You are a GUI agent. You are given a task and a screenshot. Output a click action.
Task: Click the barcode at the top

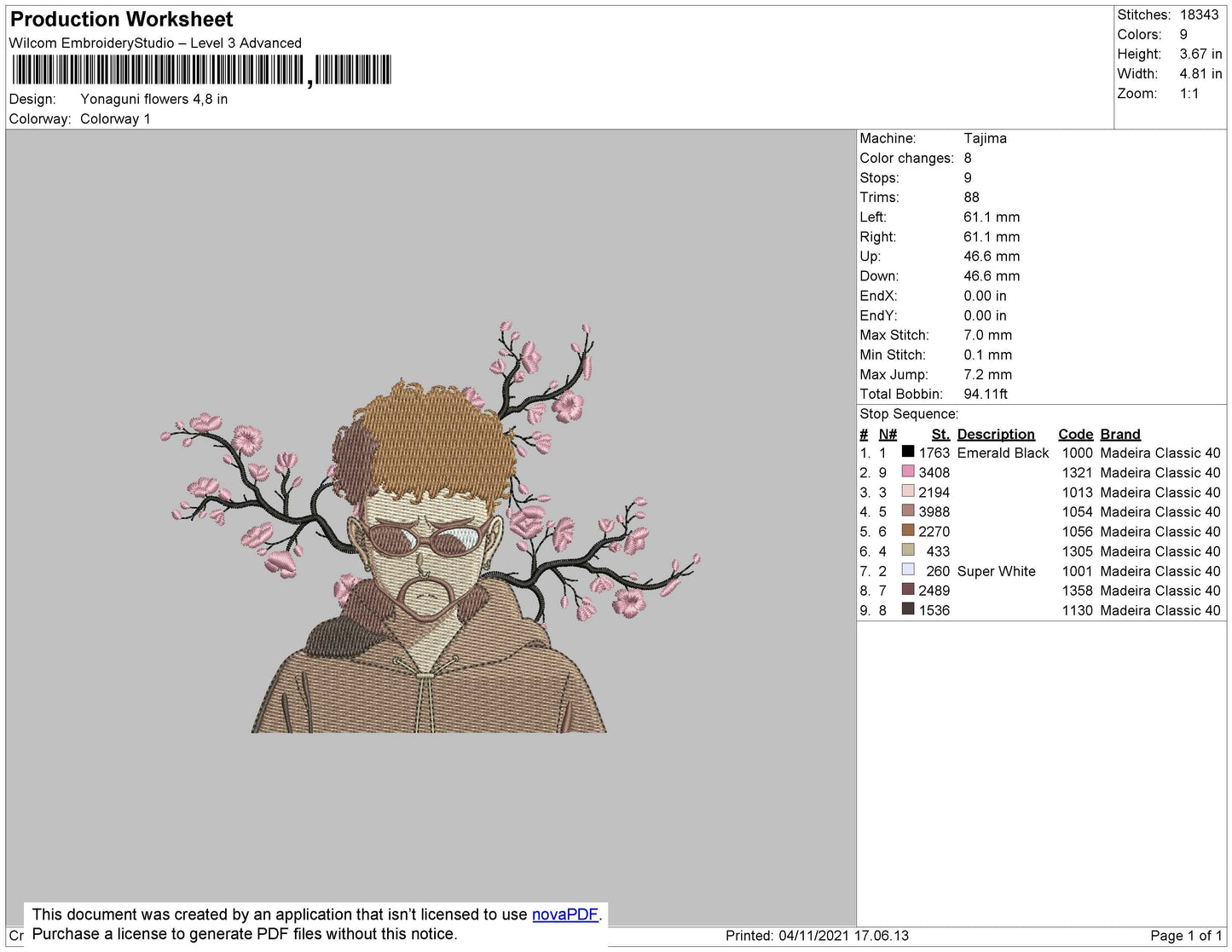click(x=202, y=70)
